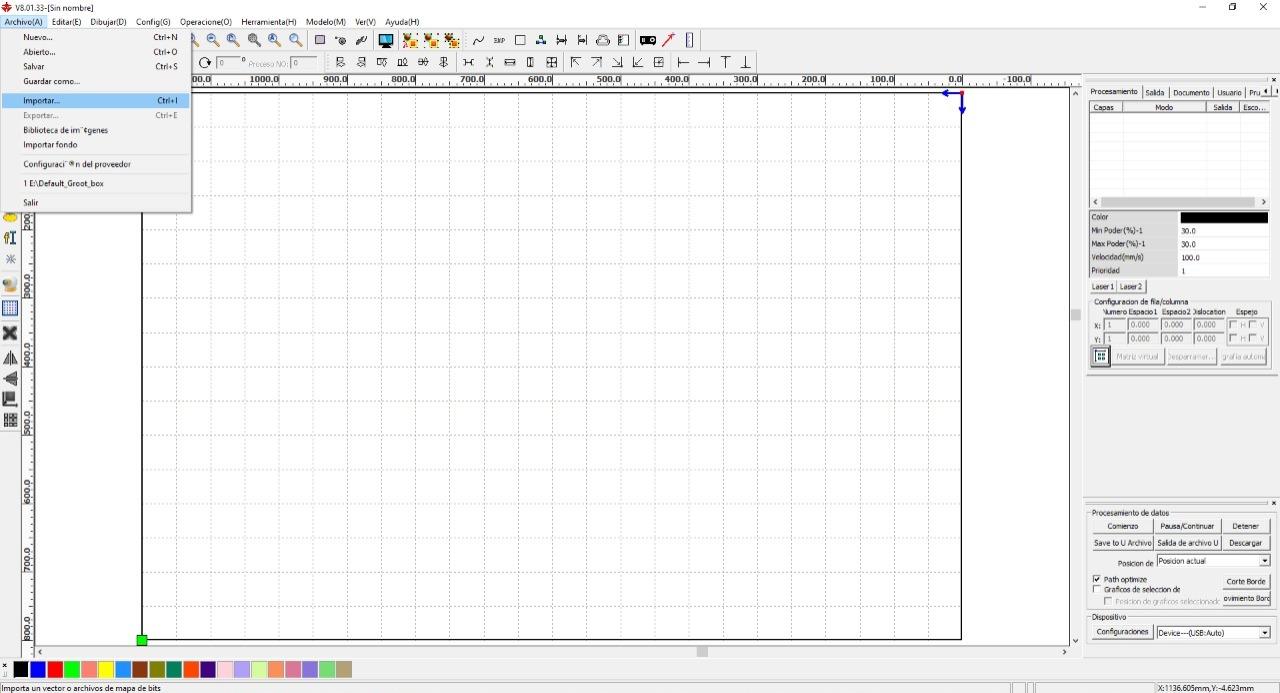Click the rotate angle icon

205,62
